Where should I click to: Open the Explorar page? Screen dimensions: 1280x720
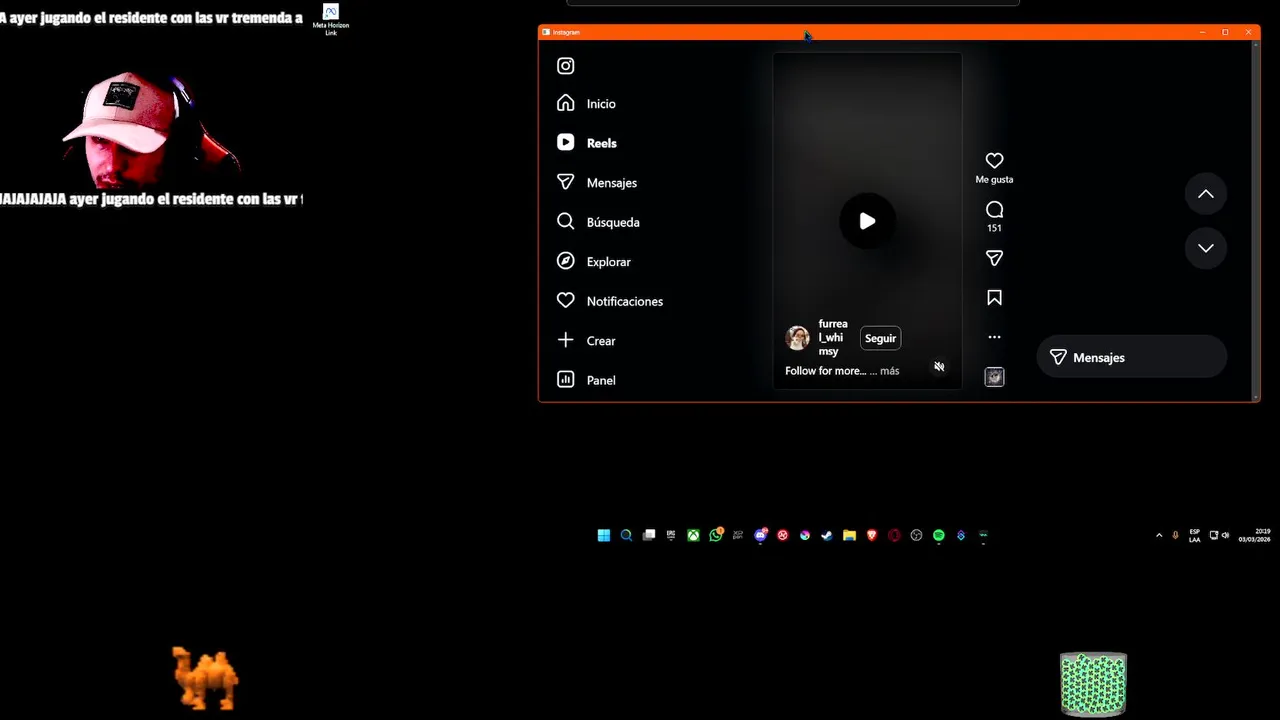(x=594, y=262)
